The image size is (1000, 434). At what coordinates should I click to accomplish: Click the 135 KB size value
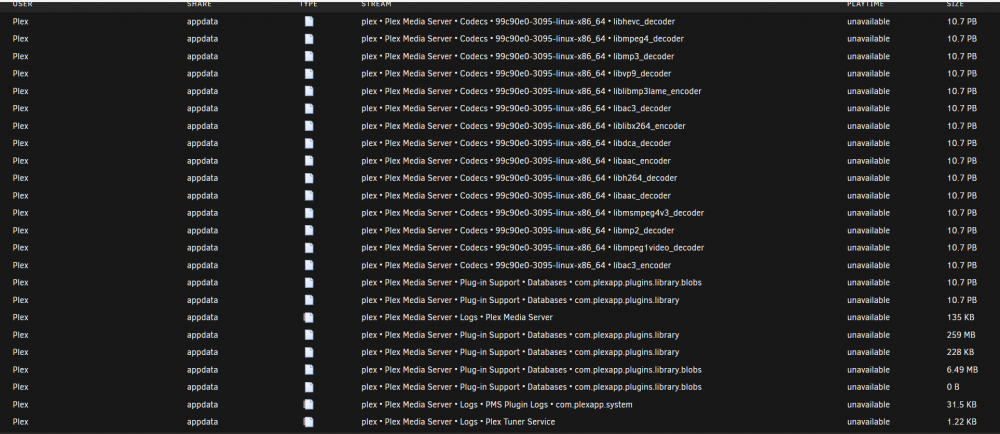(x=959, y=317)
